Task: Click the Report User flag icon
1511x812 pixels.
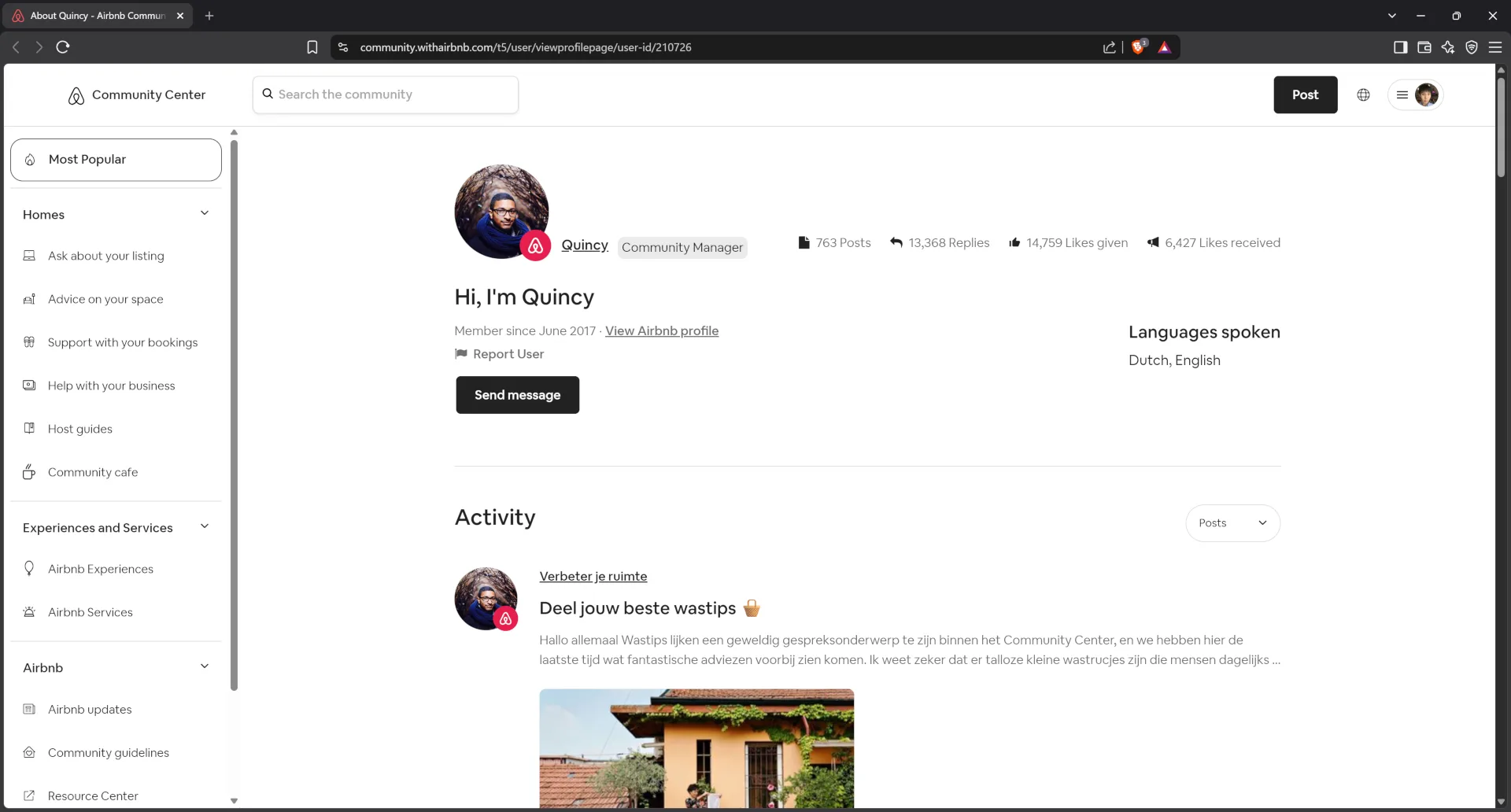Action: point(461,354)
